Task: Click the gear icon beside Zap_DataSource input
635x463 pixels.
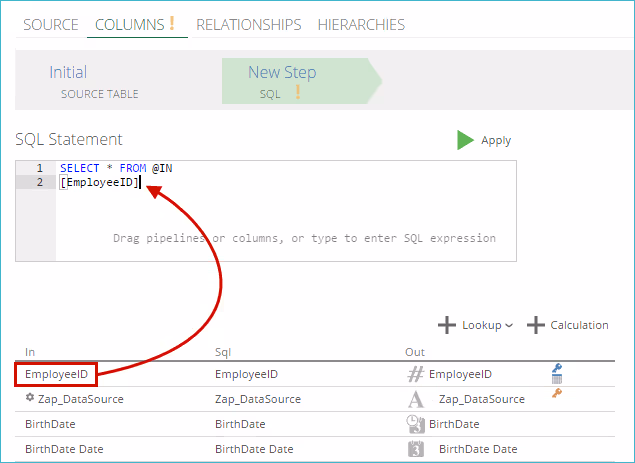Action: 30,398
